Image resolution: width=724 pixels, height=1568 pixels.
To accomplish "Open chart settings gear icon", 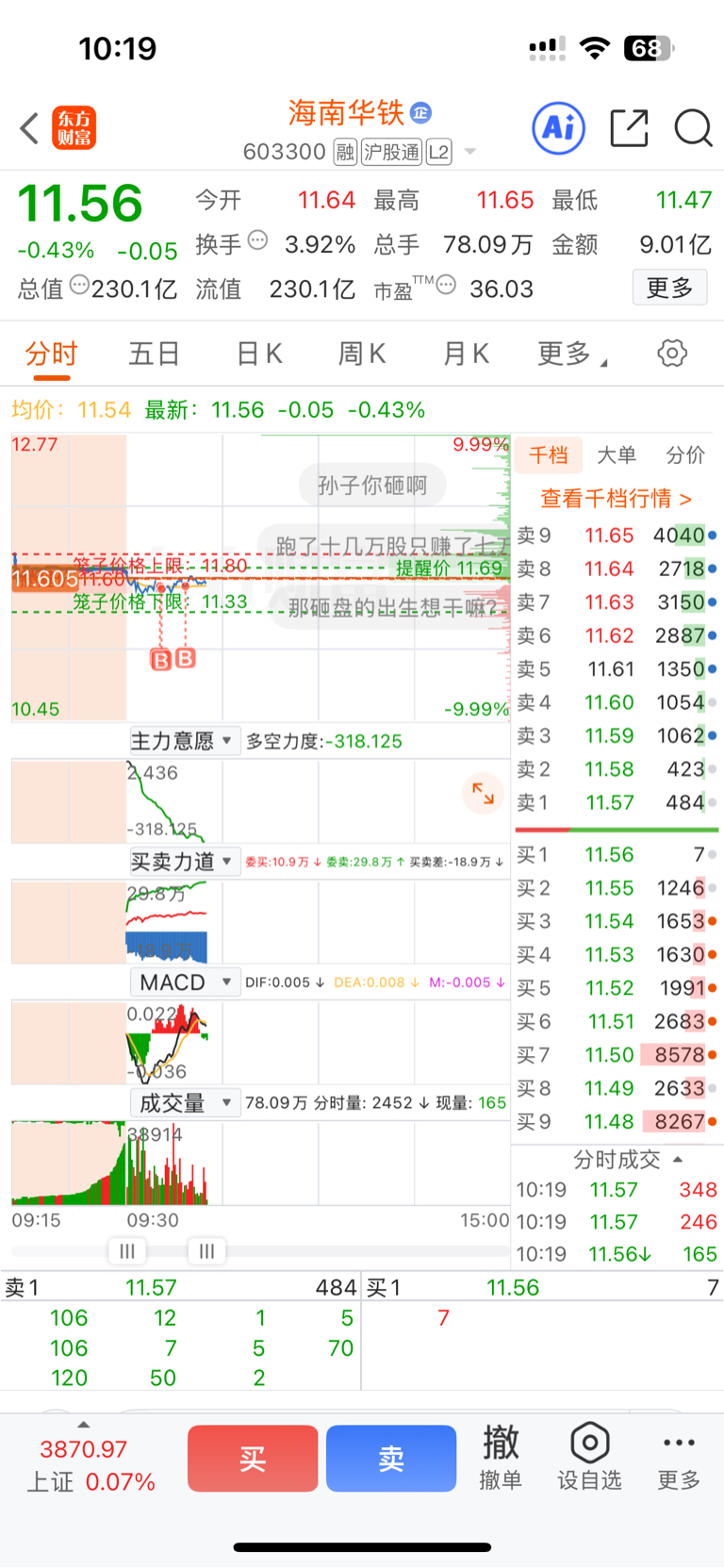I will click(x=672, y=354).
